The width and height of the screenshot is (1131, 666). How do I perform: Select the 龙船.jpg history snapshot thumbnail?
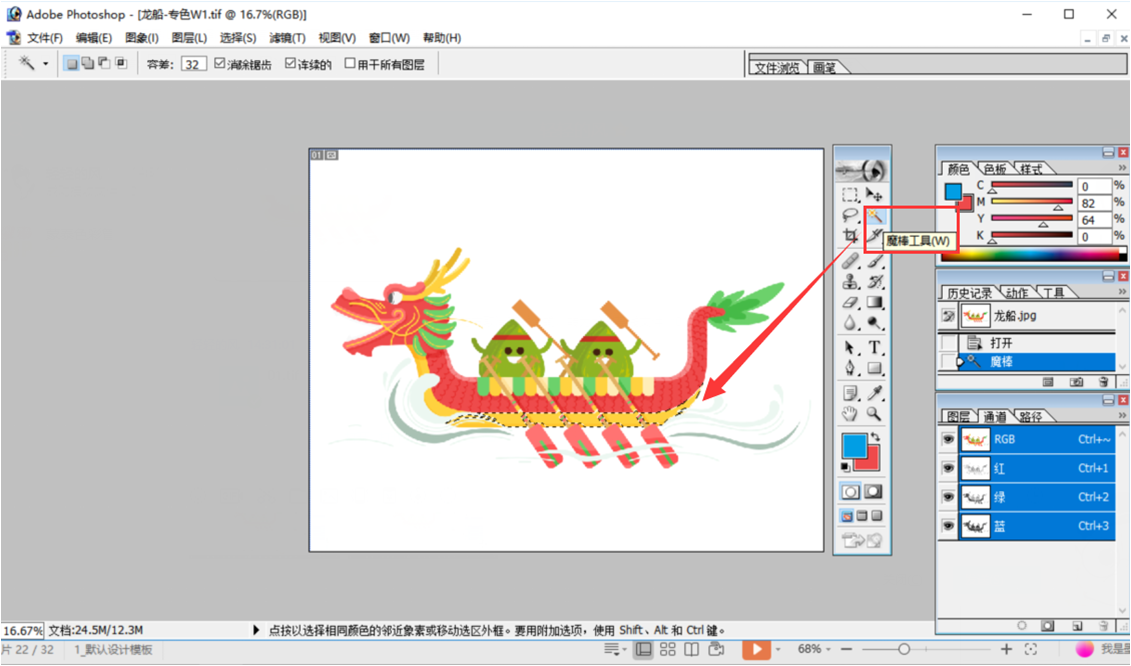pyautogui.click(x=974, y=315)
